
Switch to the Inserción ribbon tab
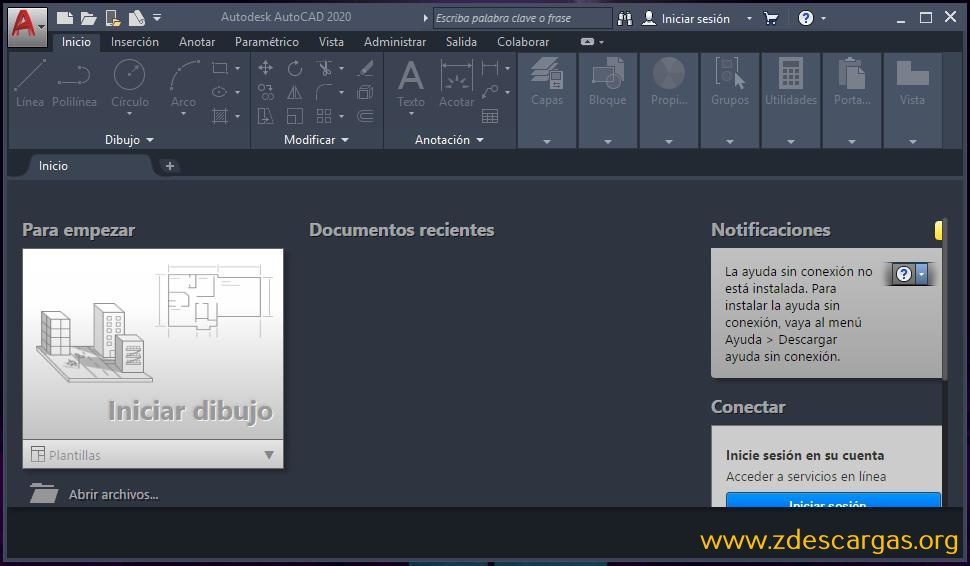(x=135, y=42)
